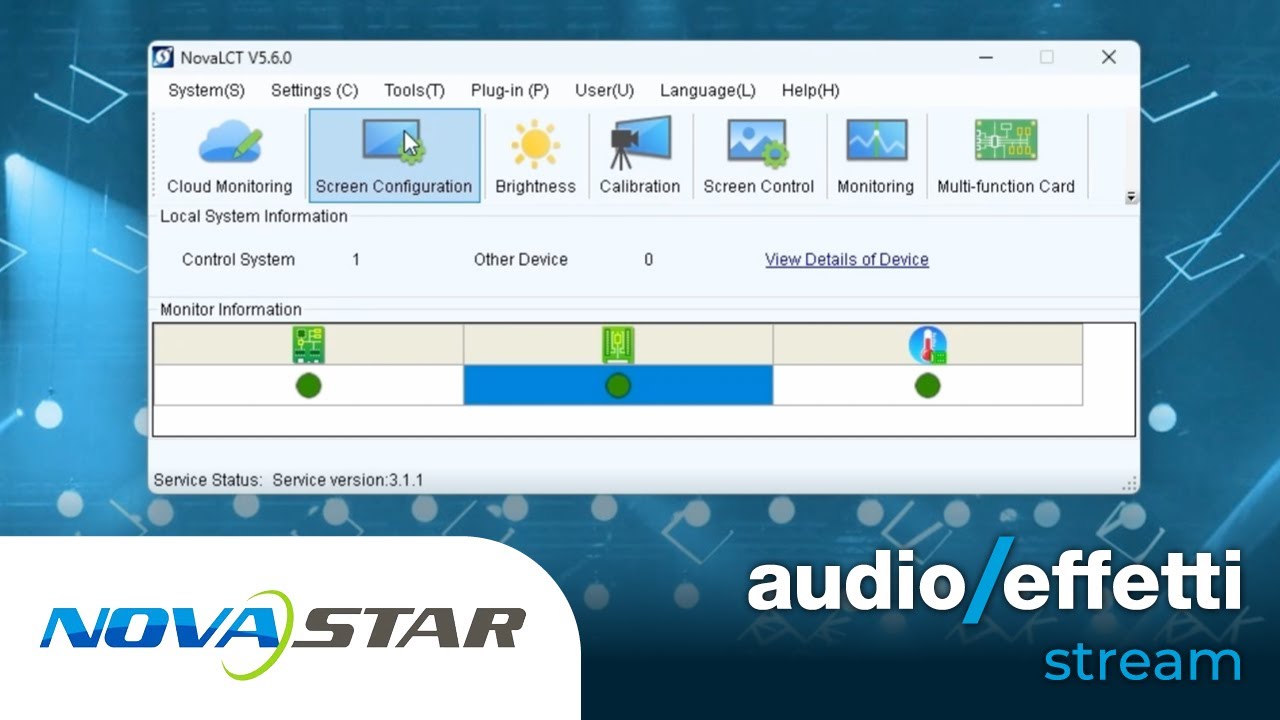Image resolution: width=1280 pixels, height=720 pixels.
Task: Click the Service Status label
Action: click(207, 480)
